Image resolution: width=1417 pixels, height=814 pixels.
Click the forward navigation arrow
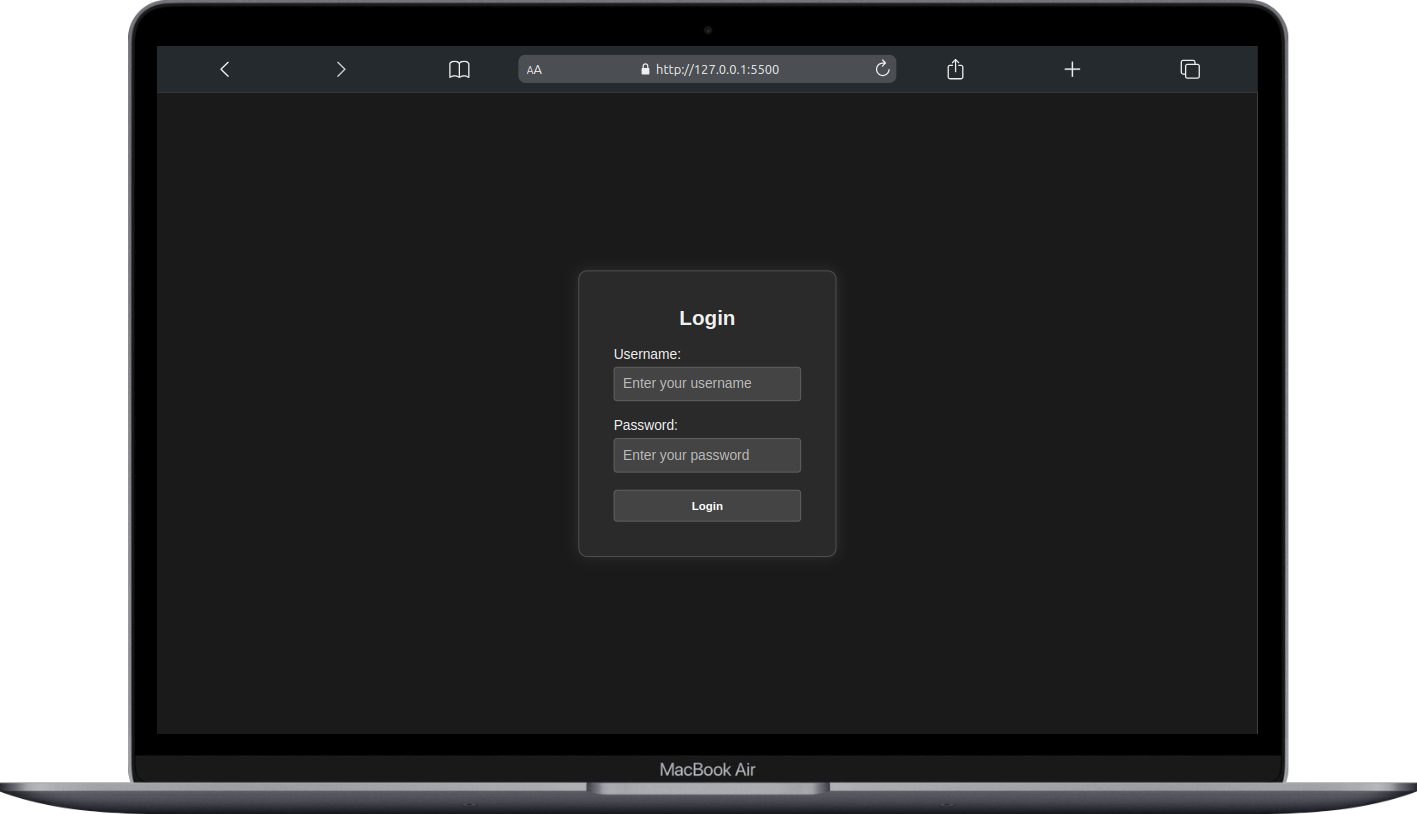tap(340, 69)
